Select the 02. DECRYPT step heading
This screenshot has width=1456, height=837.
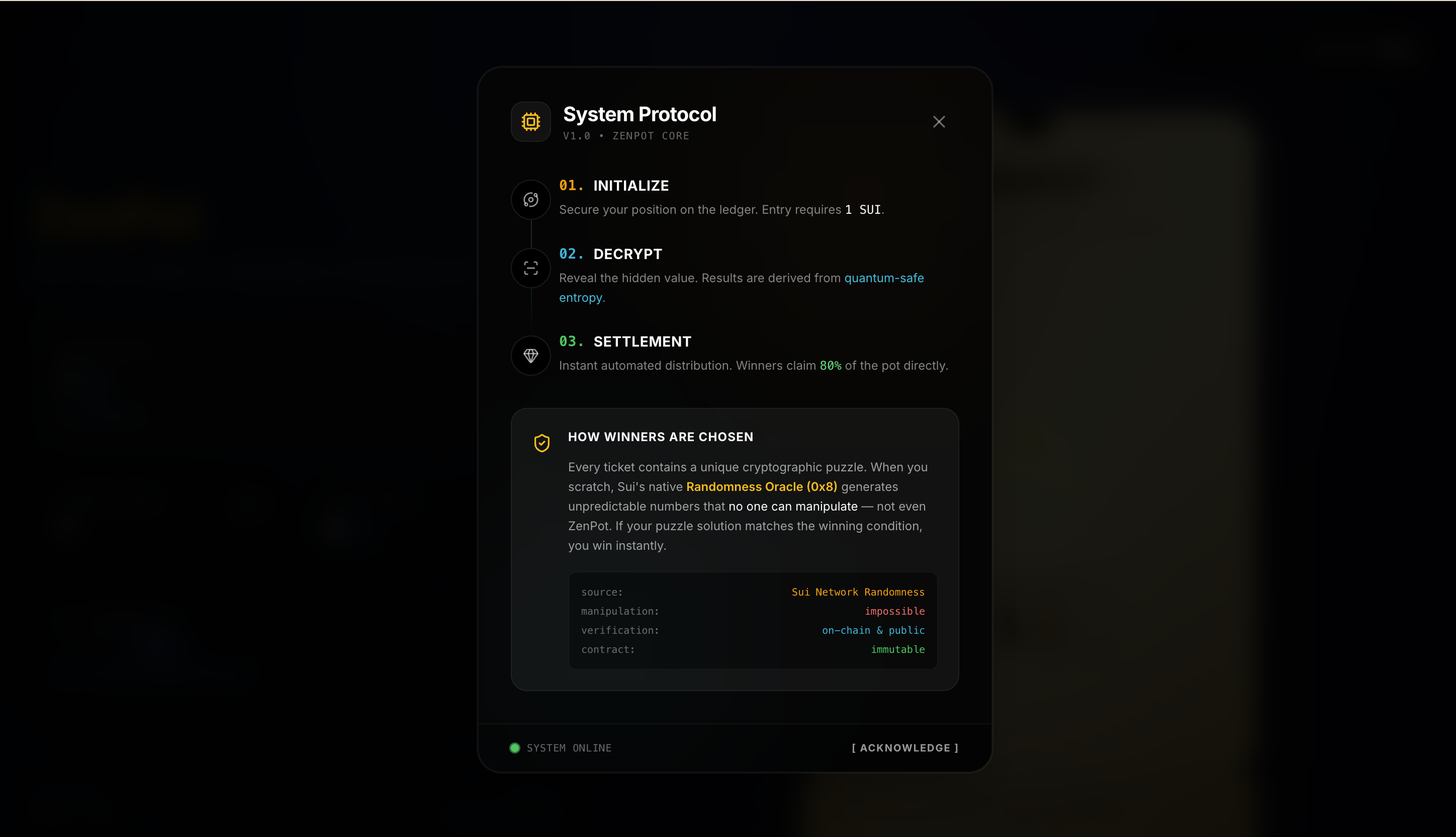tap(610, 254)
